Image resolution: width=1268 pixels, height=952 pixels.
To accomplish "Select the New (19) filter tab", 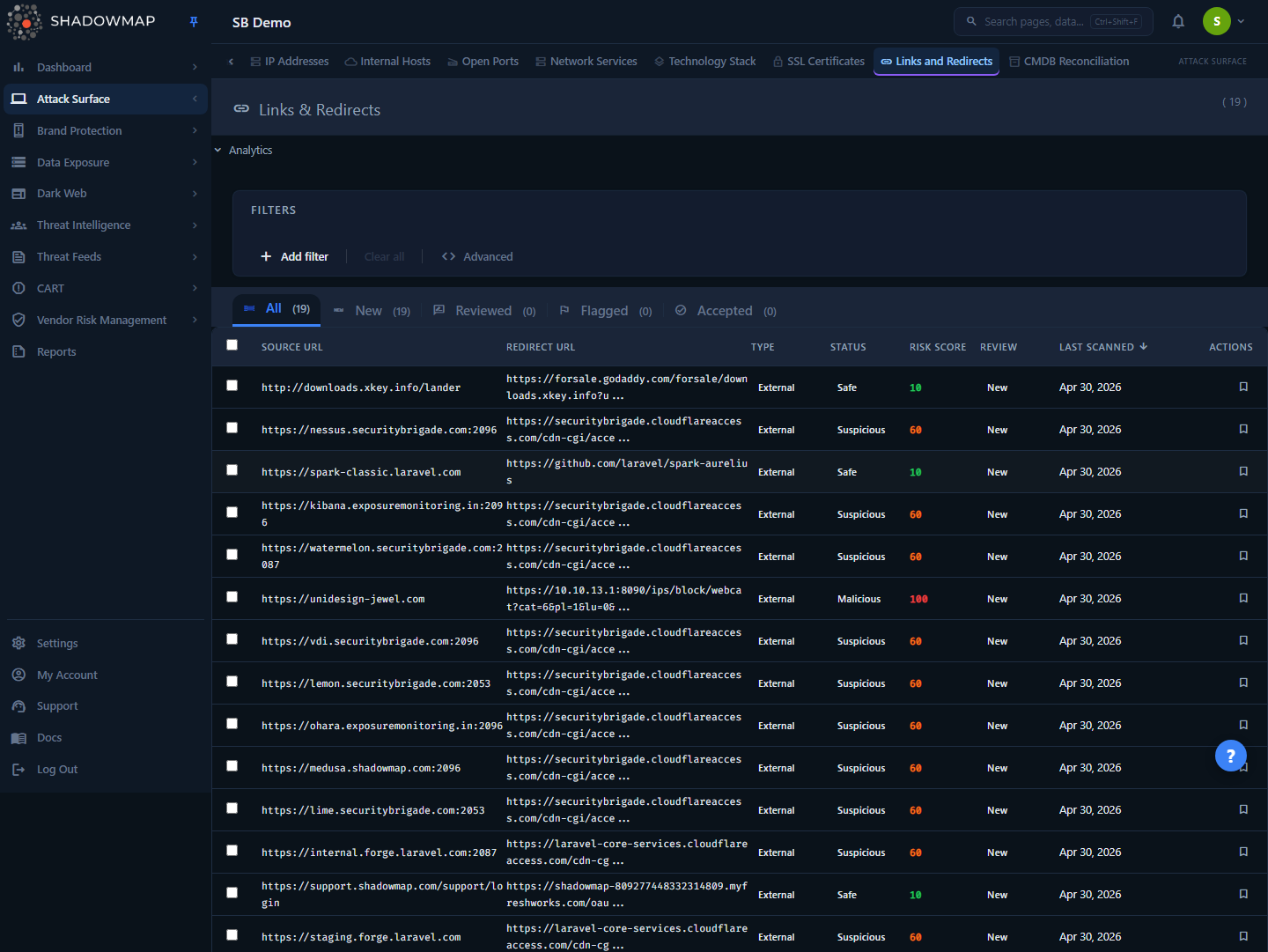I will click(372, 311).
